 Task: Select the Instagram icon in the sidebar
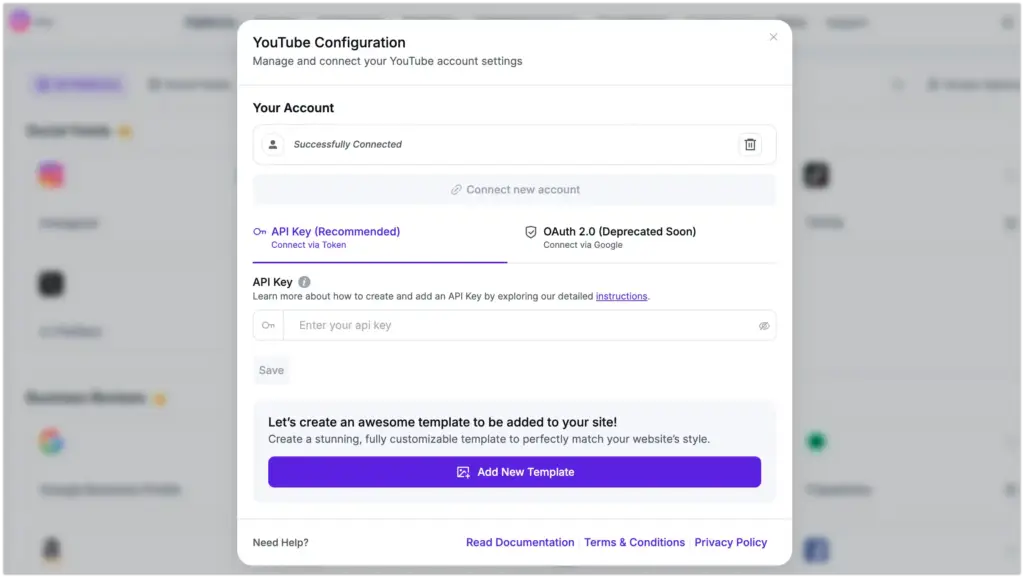[51, 174]
